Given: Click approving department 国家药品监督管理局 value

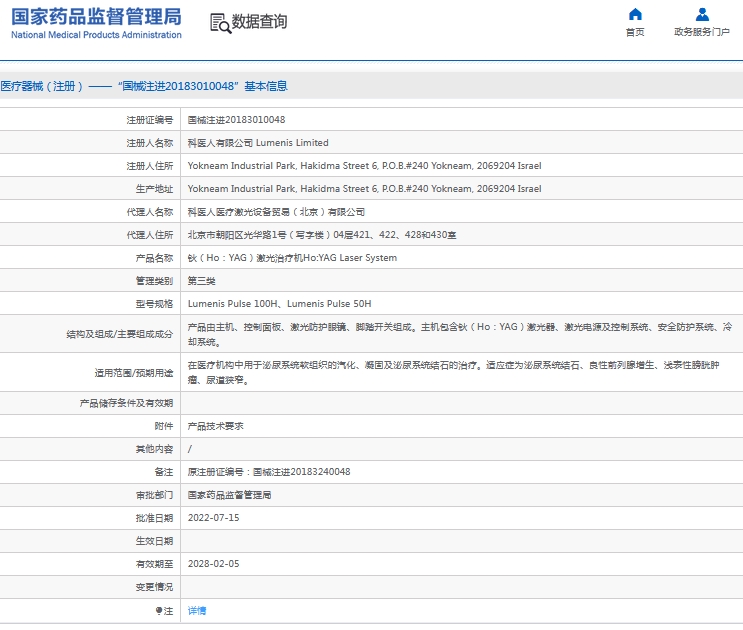Looking at the screenshot, I should [x=229, y=495].
